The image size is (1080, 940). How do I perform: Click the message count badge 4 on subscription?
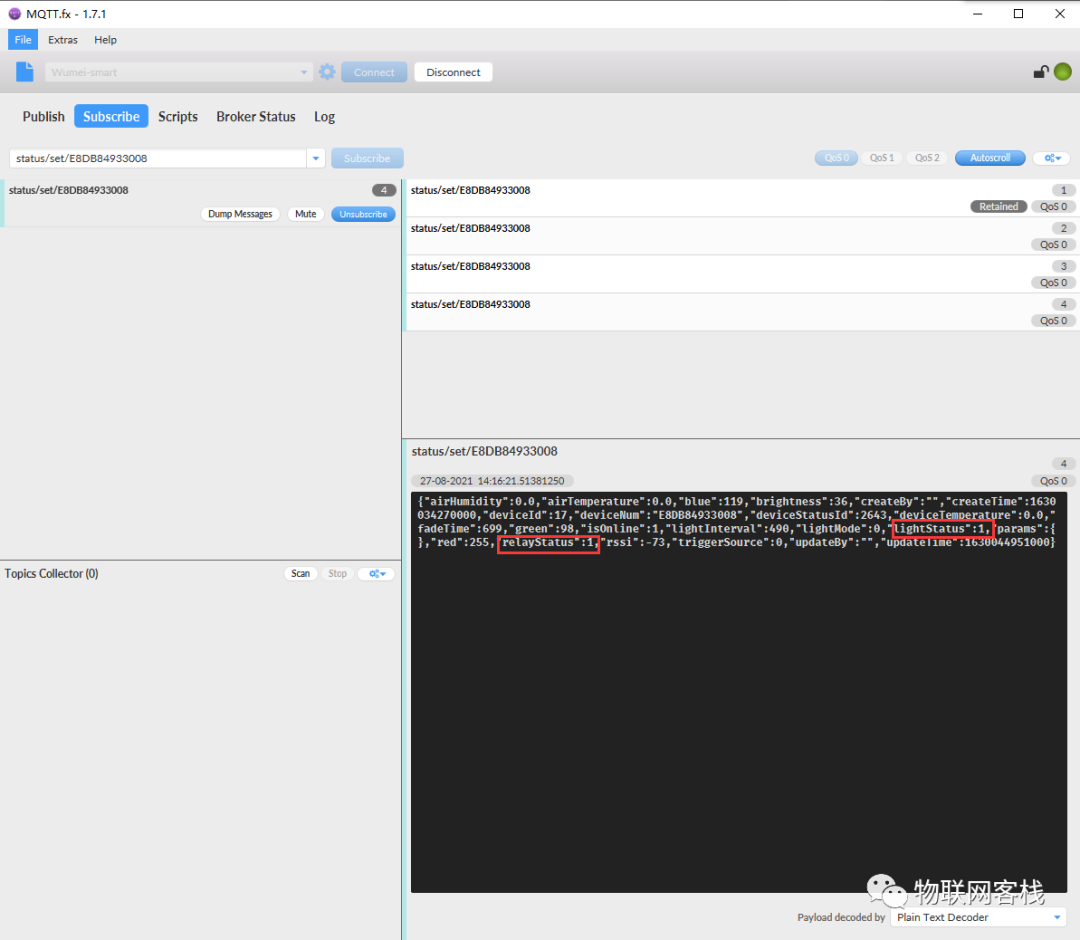(x=384, y=190)
